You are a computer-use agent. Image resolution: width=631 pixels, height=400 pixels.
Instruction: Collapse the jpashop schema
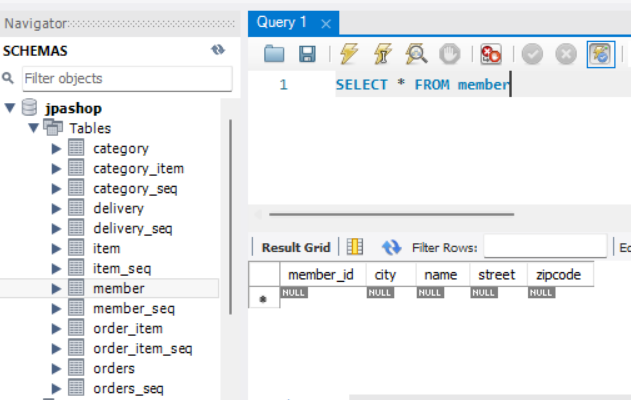coord(11,108)
